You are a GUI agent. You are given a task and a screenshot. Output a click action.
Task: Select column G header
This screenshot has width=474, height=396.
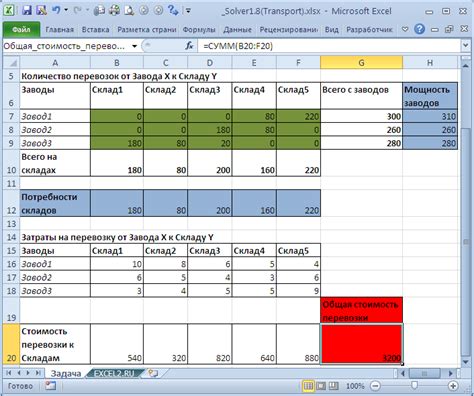361,62
